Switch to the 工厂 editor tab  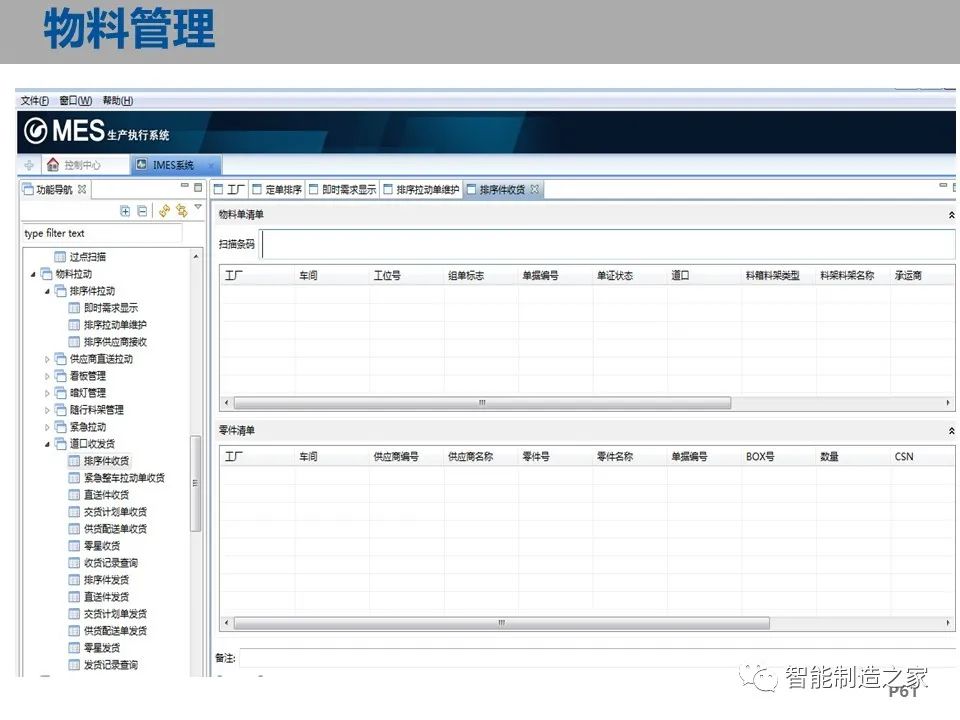click(230, 190)
